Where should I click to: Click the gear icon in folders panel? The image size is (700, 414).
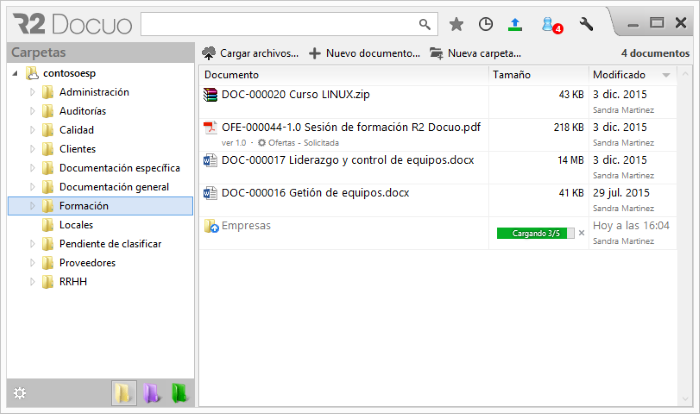19,393
